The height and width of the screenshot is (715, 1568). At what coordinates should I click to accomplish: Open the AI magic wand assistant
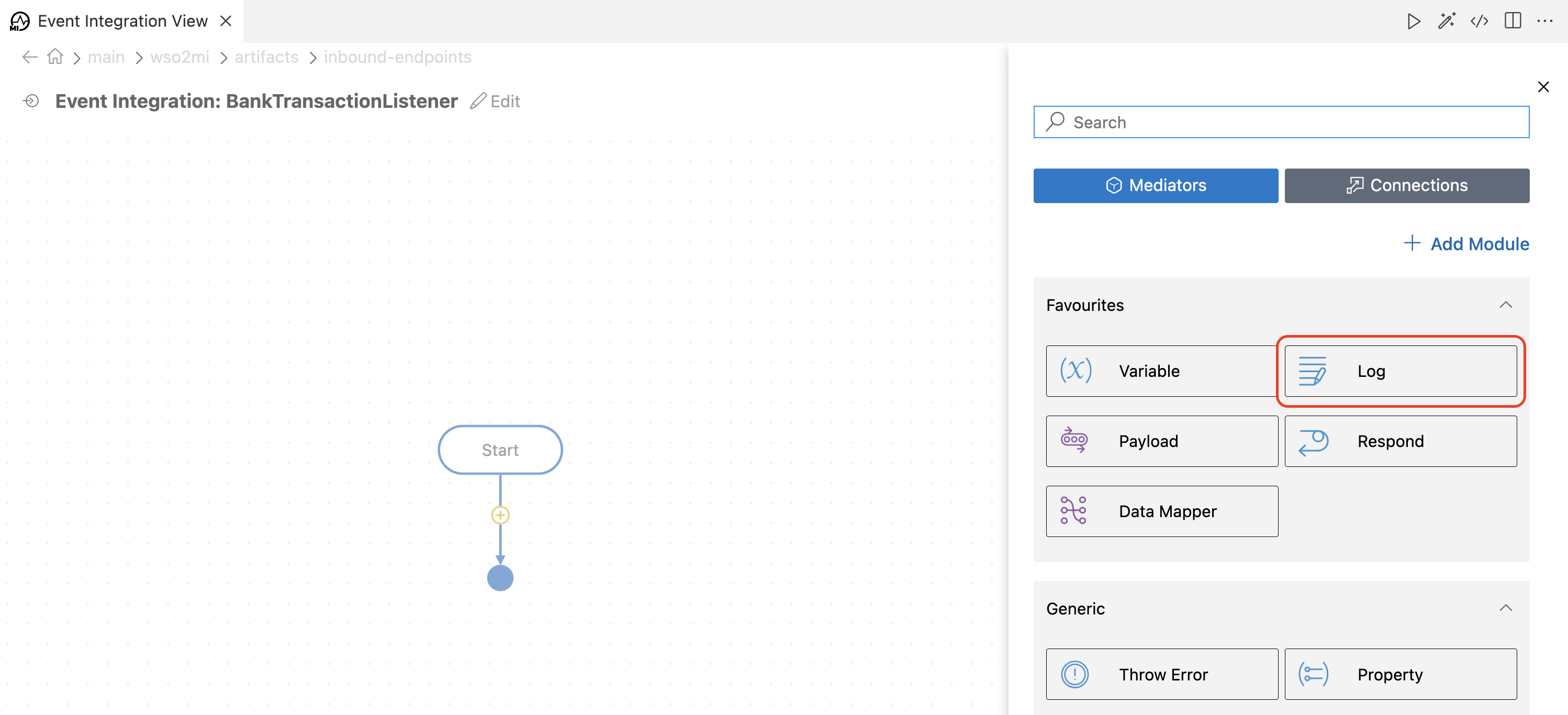pyautogui.click(x=1447, y=21)
